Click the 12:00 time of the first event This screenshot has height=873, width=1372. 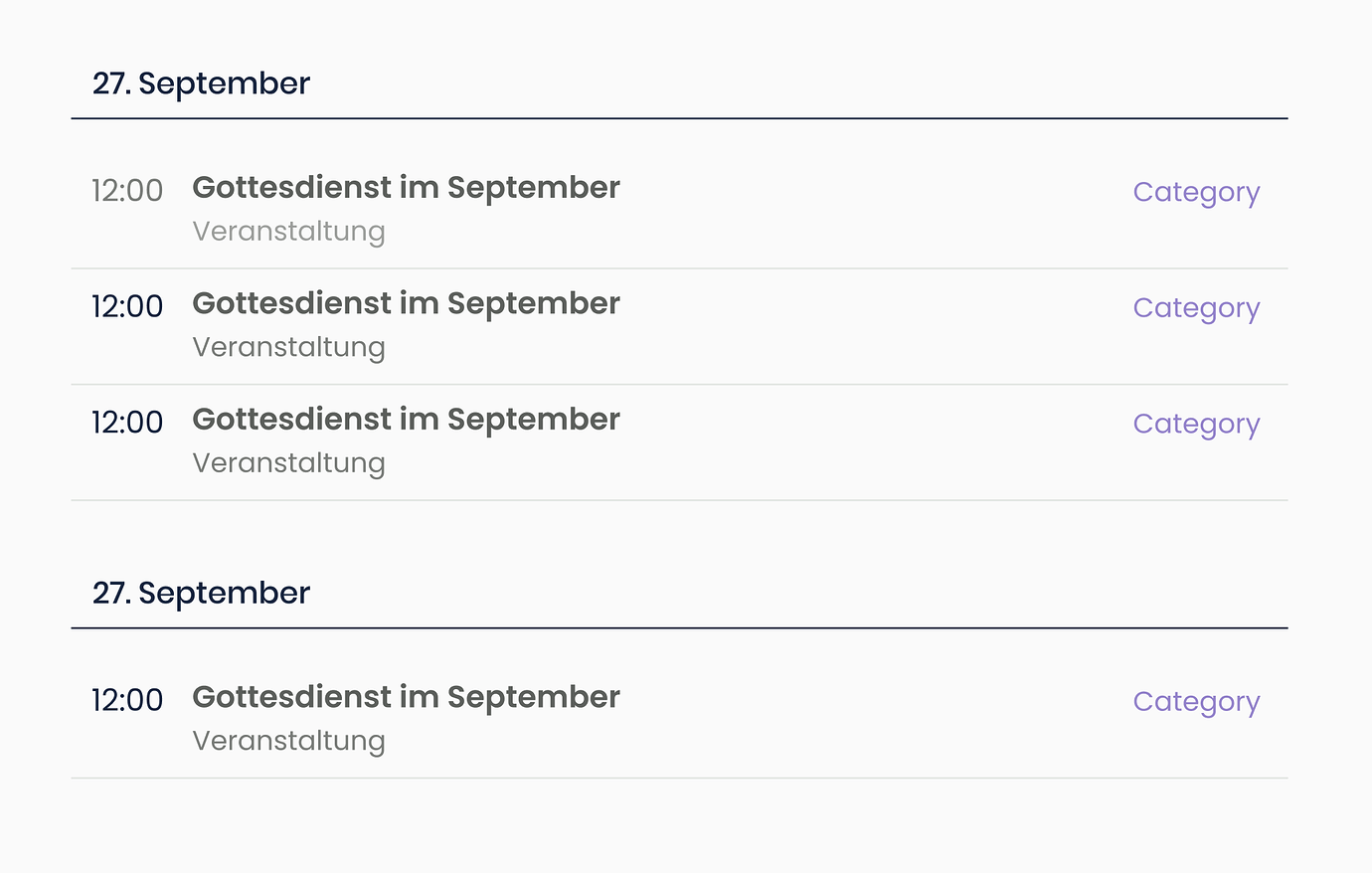127,190
